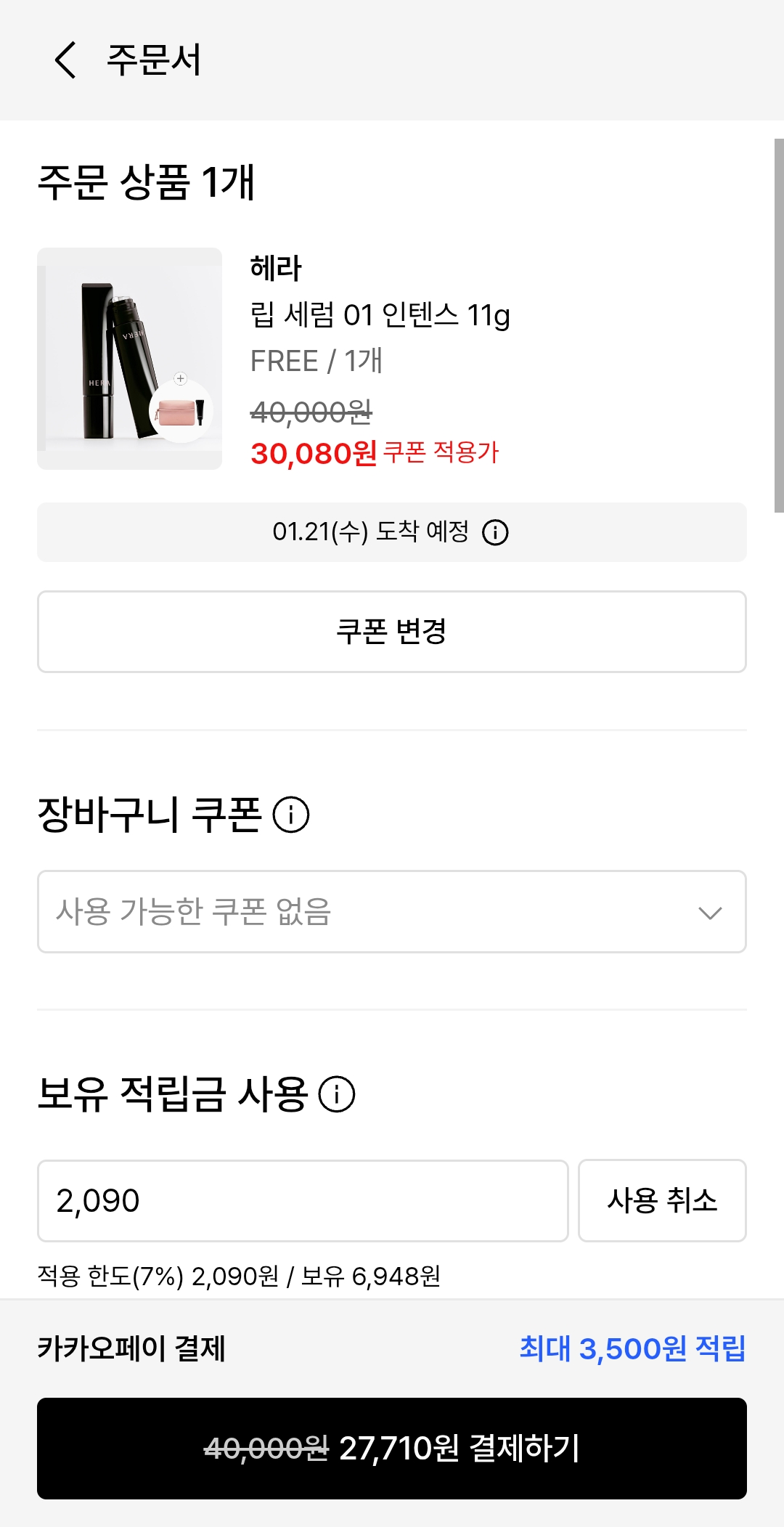Tap the 주문서 page title
This screenshot has width=784, height=1527.
tap(154, 60)
